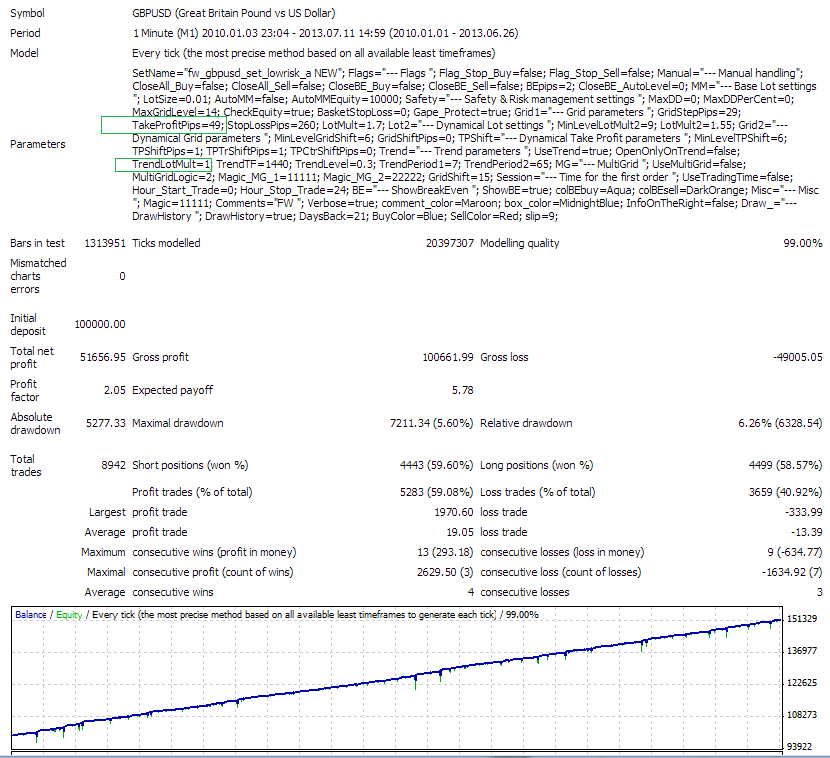Click Expected payoff value 5.78
Viewport: 830px width, 758px height.
(x=463, y=390)
